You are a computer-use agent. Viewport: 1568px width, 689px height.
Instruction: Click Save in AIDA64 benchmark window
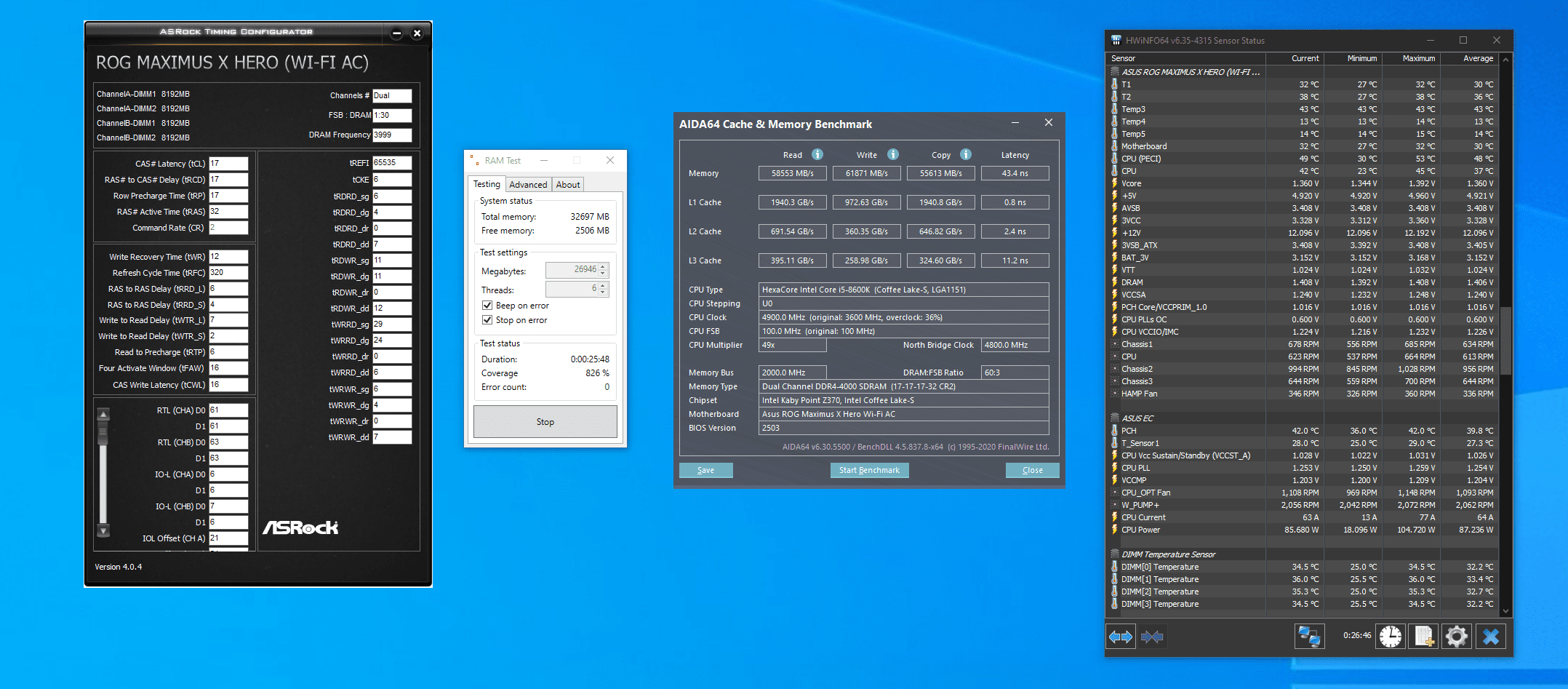pos(706,470)
